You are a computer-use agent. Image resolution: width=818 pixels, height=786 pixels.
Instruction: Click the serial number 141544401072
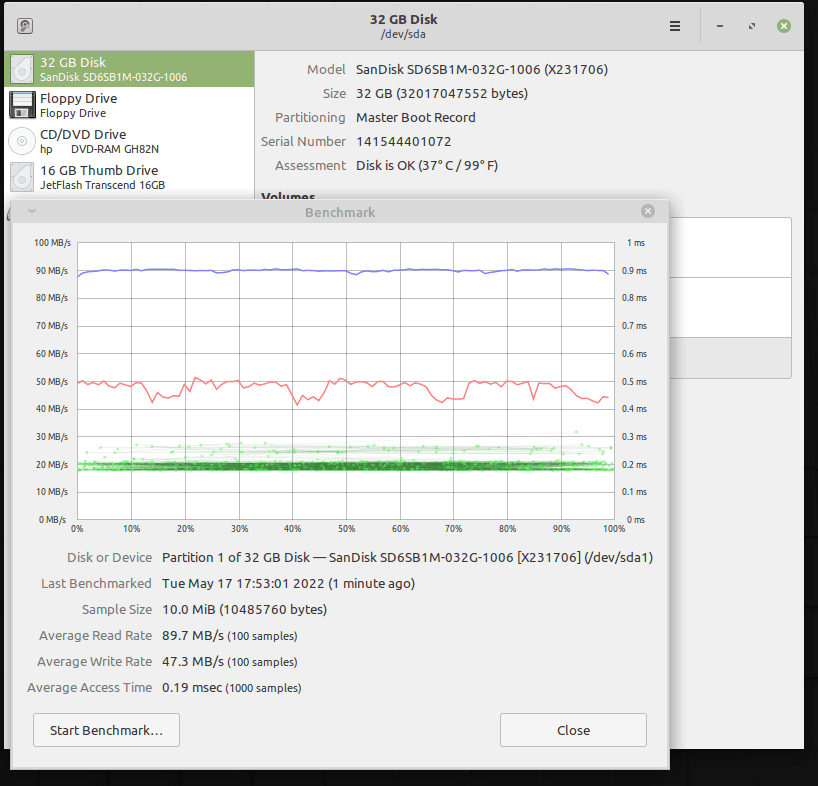[x=404, y=141]
